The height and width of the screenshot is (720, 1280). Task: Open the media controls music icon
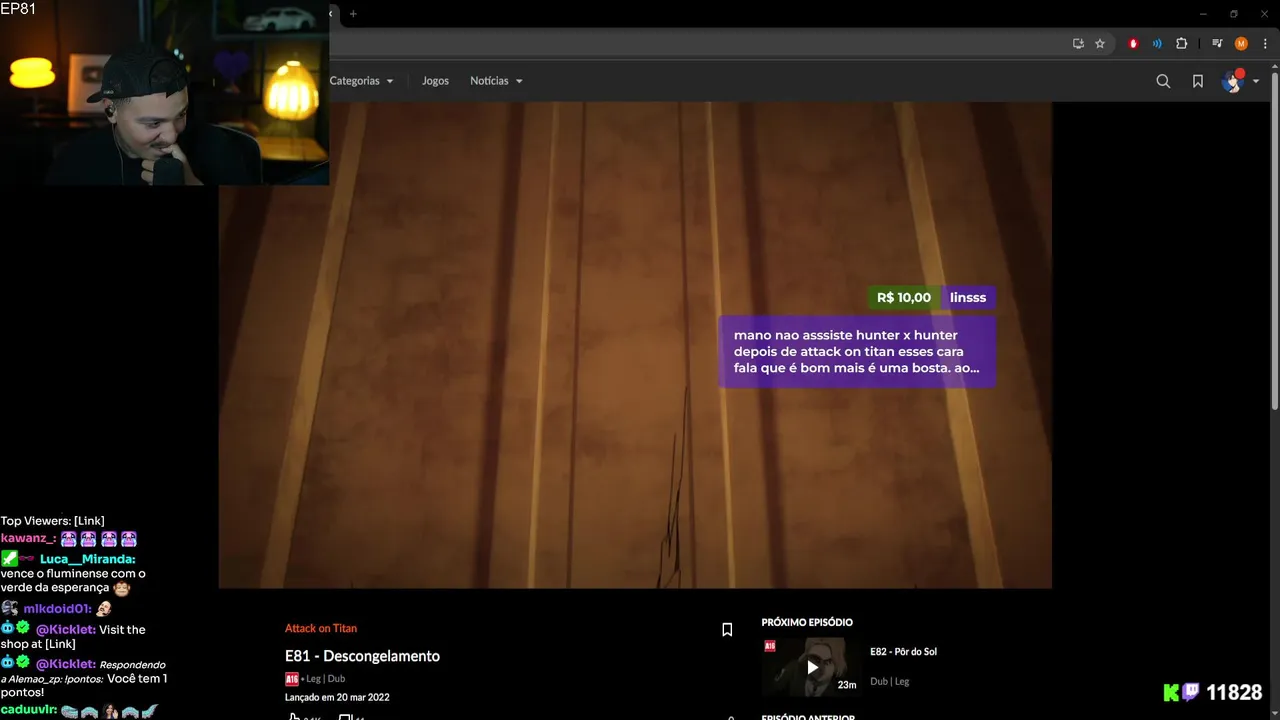1217,44
